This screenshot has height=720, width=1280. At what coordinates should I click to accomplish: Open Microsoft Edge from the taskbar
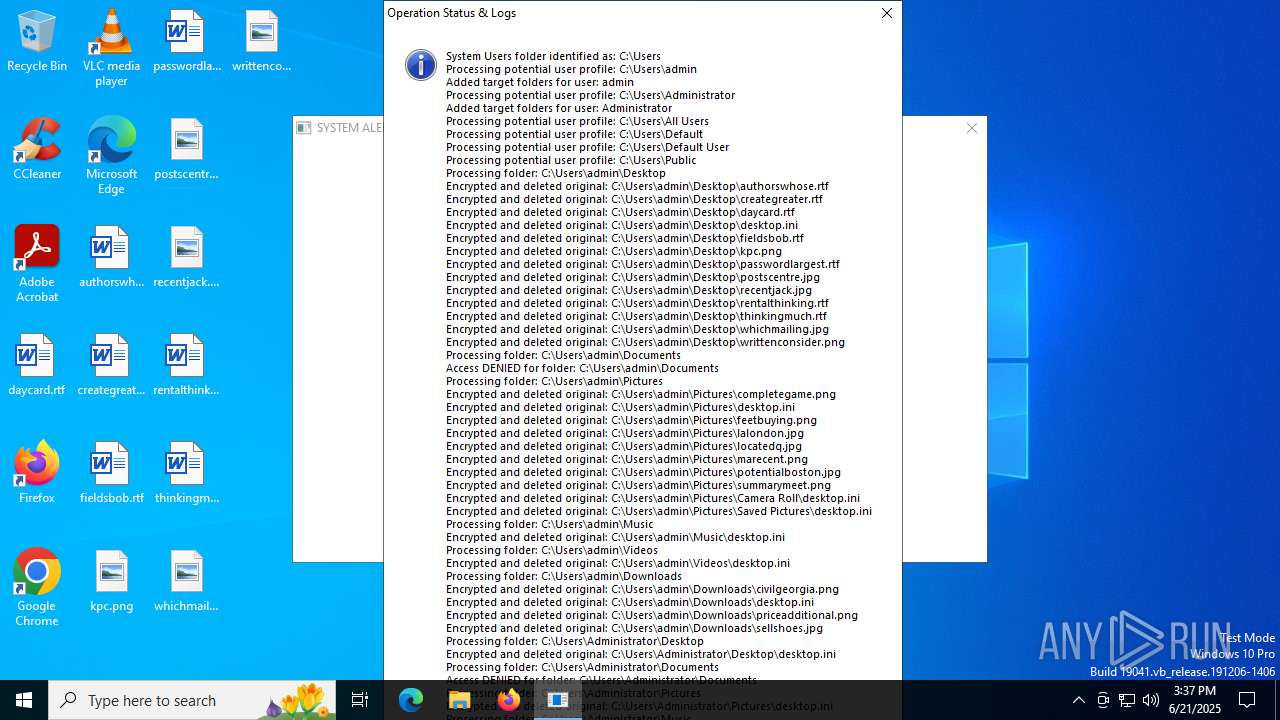point(411,700)
